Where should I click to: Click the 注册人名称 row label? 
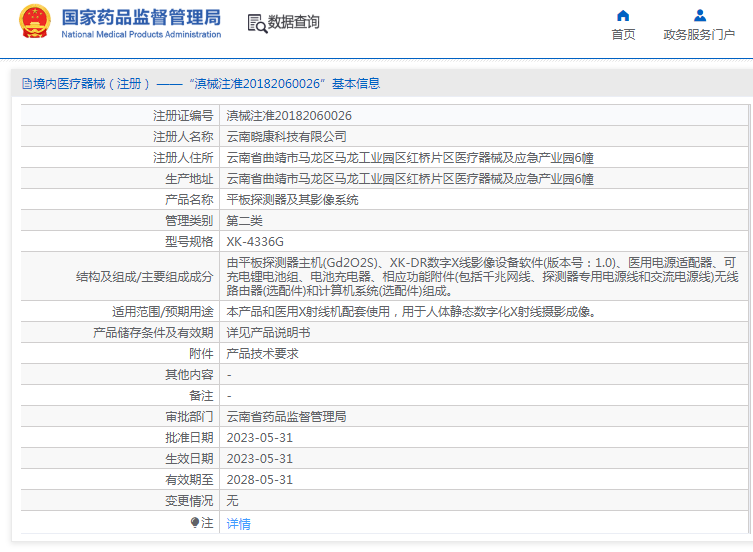pyautogui.click(x=183, y=137)
